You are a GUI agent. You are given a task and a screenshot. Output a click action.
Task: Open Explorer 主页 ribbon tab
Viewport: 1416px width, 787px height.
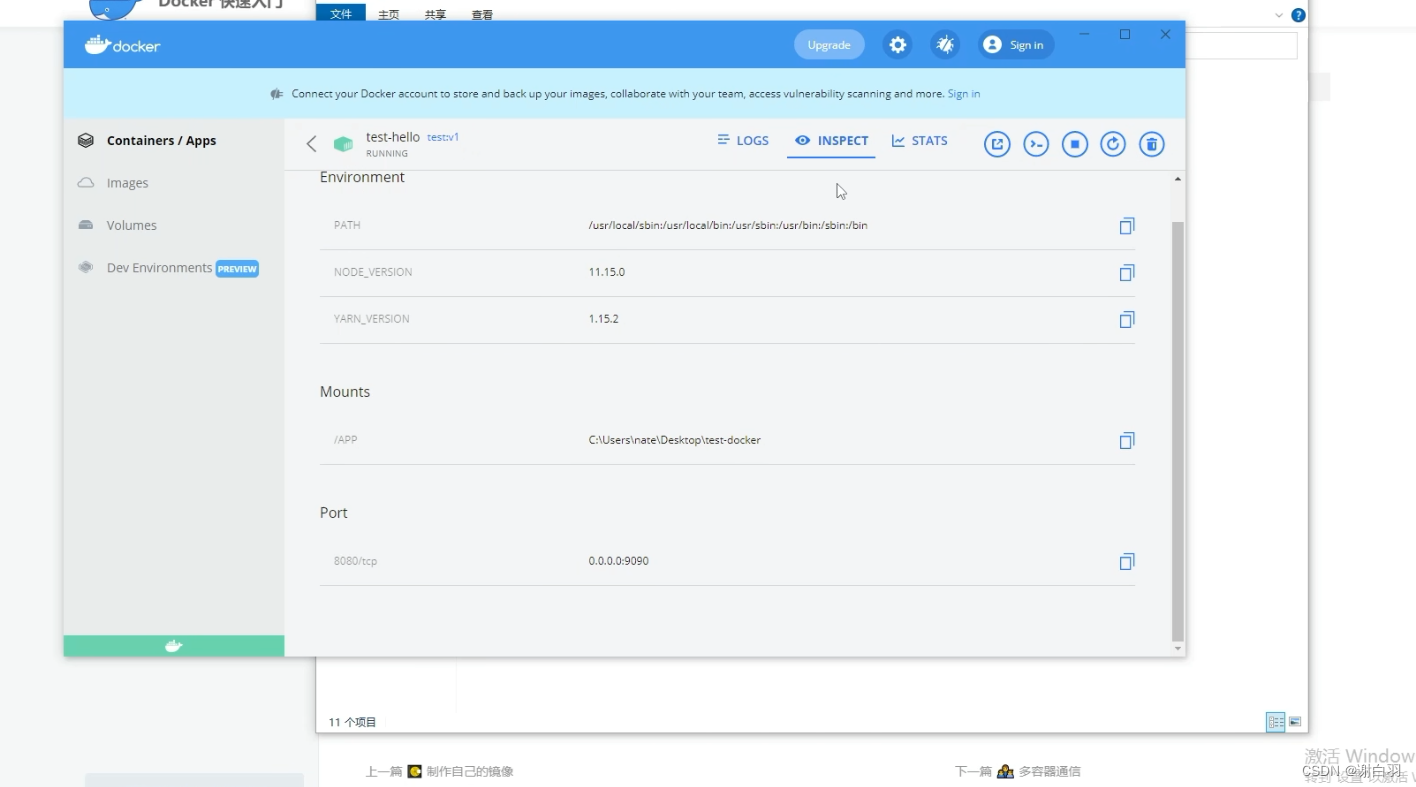point(388,15)
